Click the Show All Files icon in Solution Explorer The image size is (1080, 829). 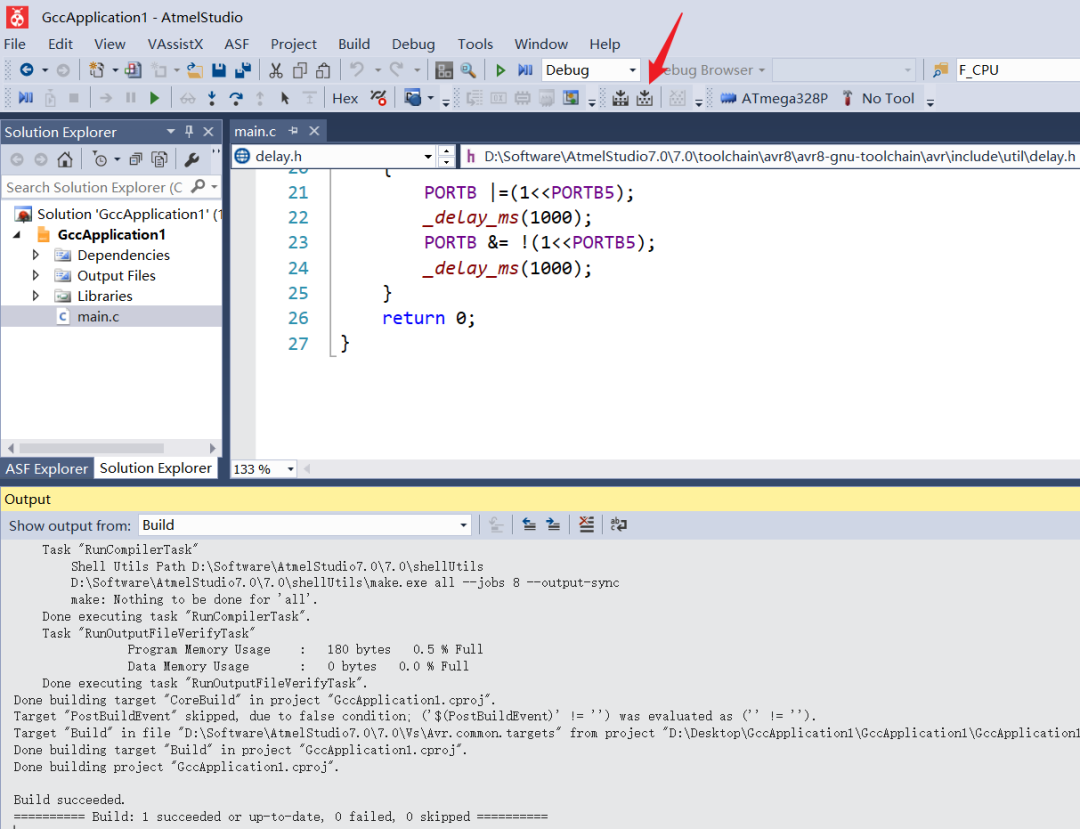[x=160, y=160]
